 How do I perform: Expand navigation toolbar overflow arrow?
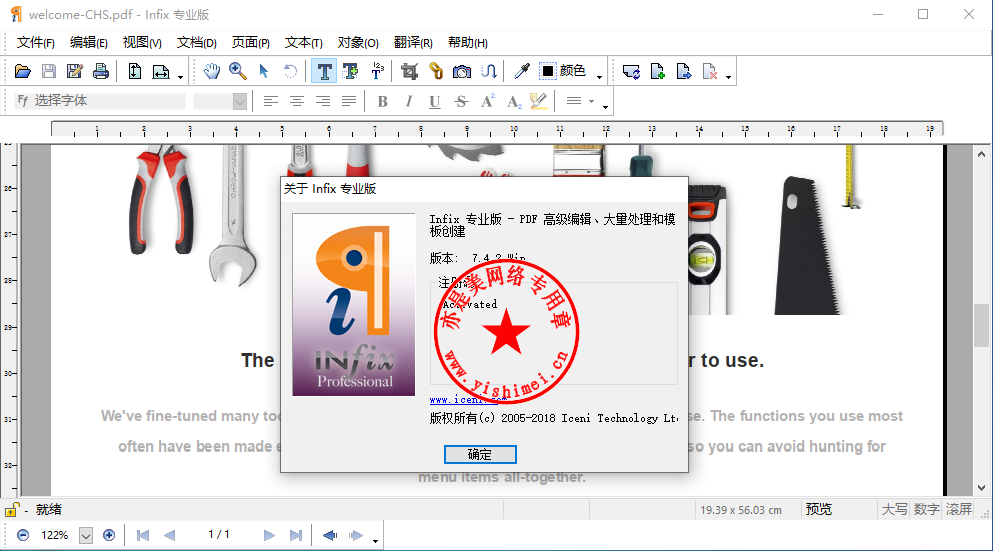(376, 542)
